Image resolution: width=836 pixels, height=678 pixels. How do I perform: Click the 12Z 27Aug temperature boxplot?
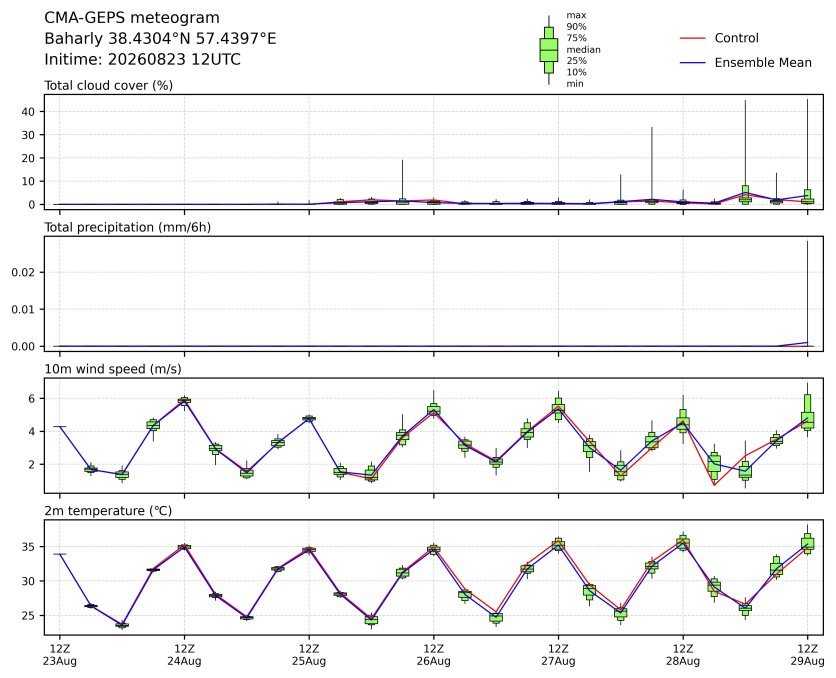click(558, 545)
